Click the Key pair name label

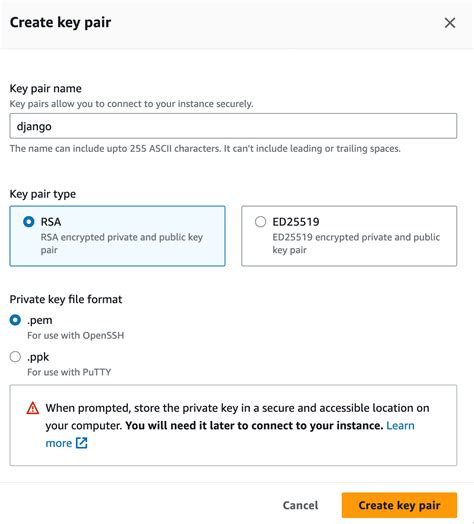[x=45, y=89]
